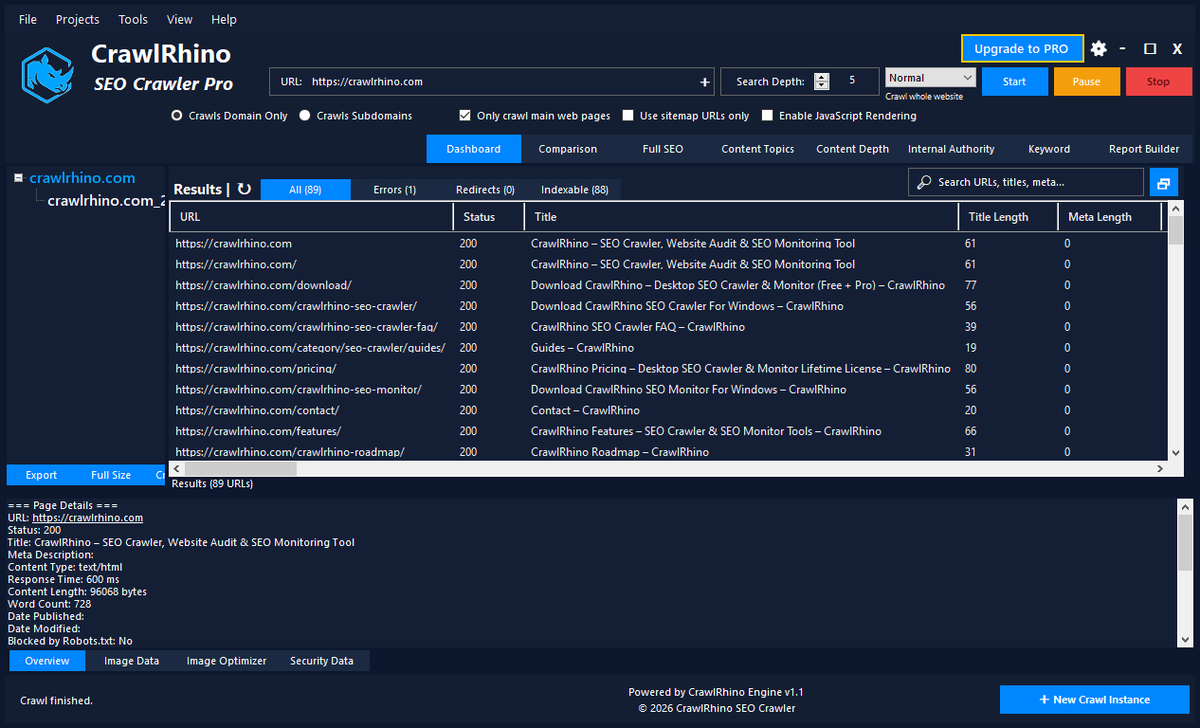This screenshot has height=728, width=1200.
Task: Open the Help menu
Action: [x=224, y=19]
